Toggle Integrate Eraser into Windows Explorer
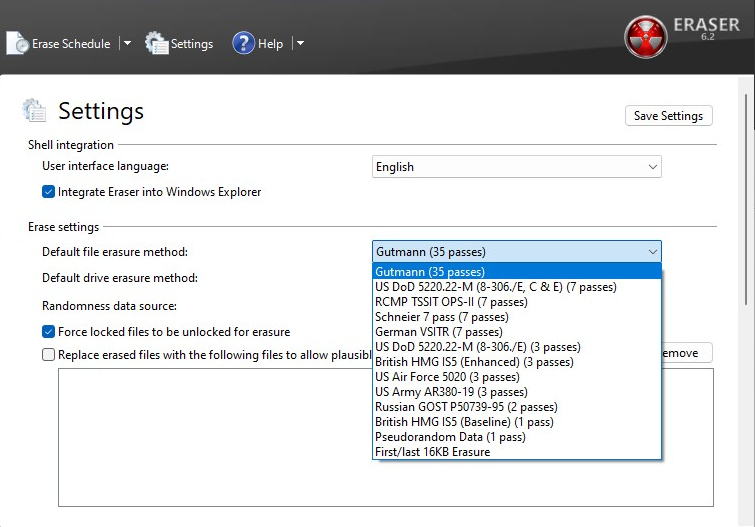The height and width of the screenshot is (527, 755). (x=48, y=192)
